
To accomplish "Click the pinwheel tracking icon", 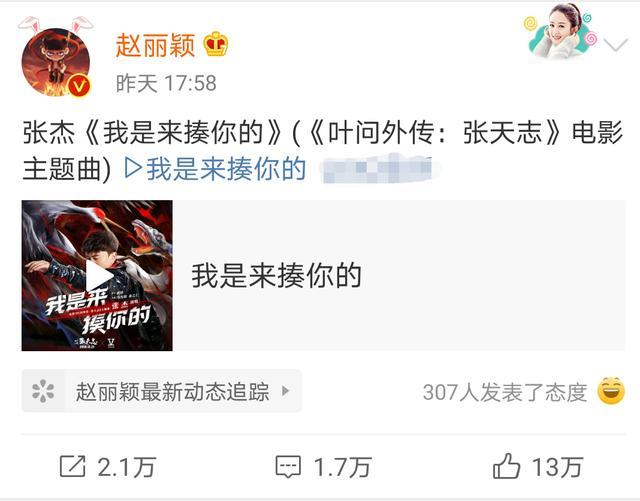I will pos(43,391).
